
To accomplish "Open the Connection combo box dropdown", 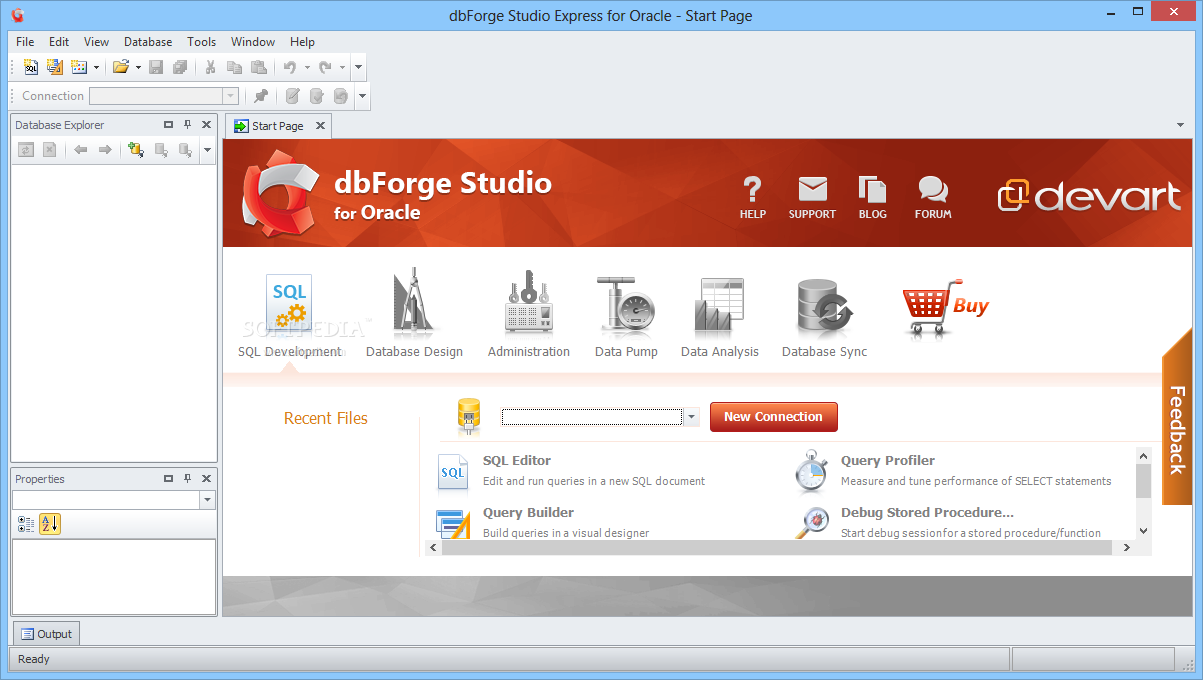I will coord(231,96).
